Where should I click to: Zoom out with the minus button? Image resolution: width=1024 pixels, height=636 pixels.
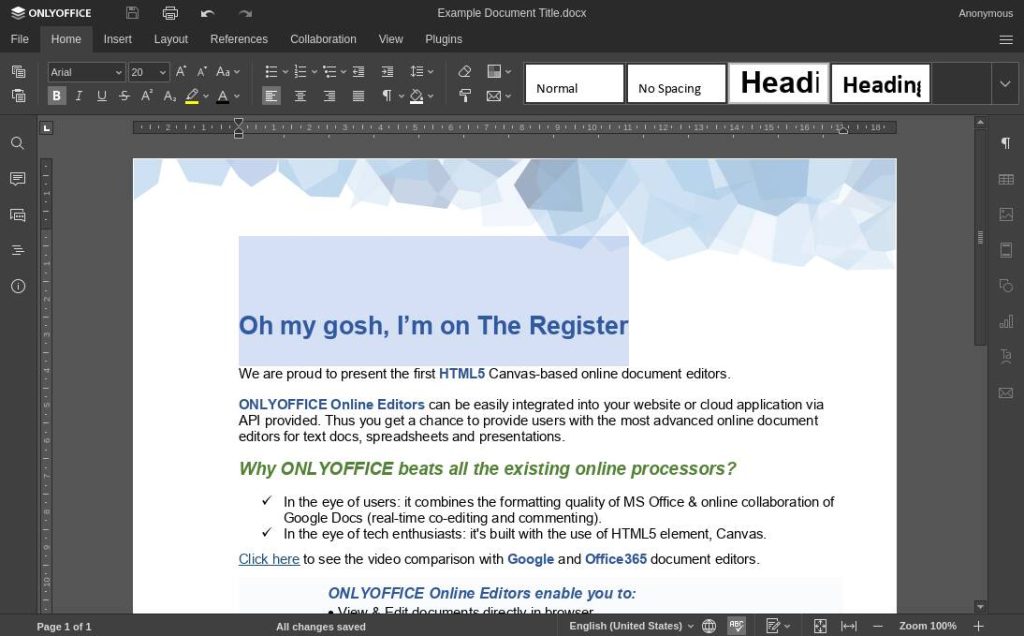pyautogui.click(x=878, y=626)
